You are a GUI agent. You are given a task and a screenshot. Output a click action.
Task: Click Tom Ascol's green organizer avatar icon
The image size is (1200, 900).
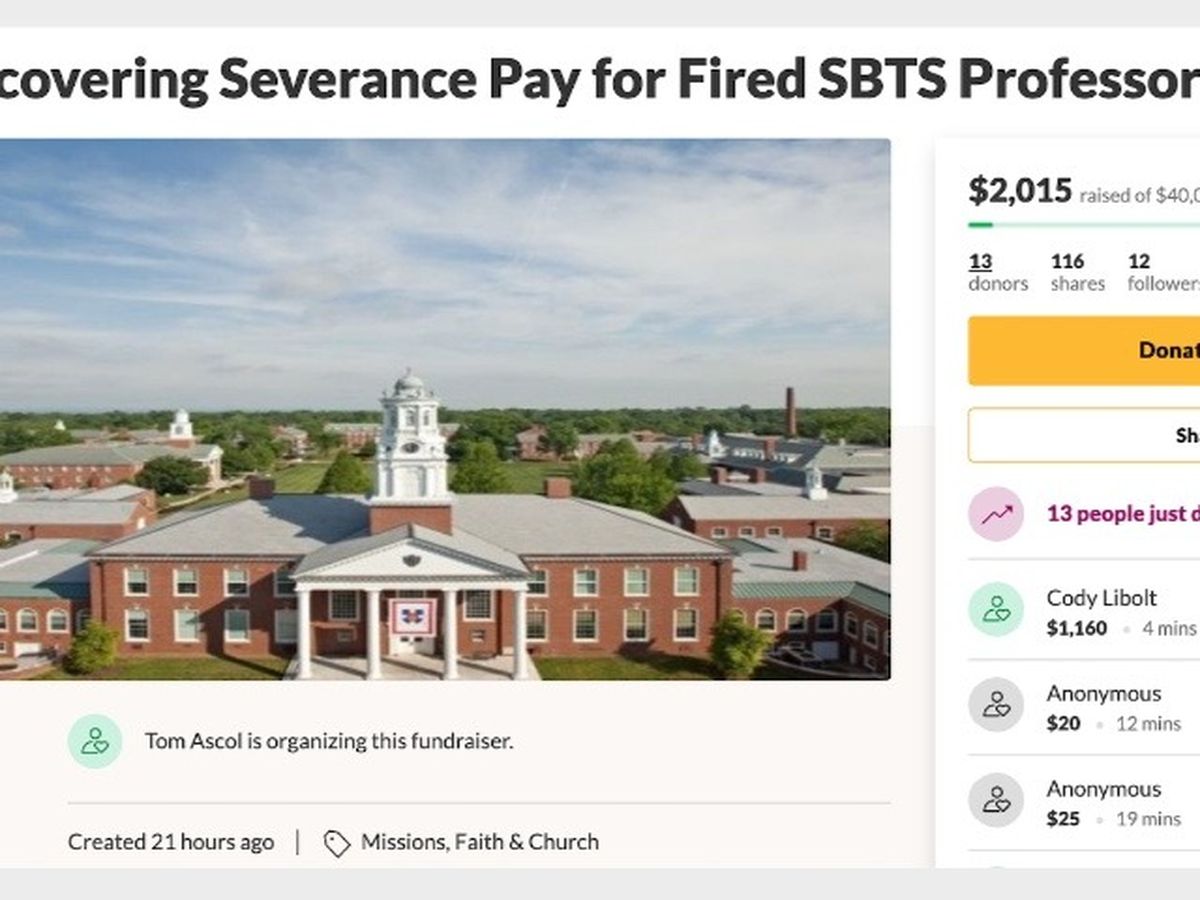point(95,741)
